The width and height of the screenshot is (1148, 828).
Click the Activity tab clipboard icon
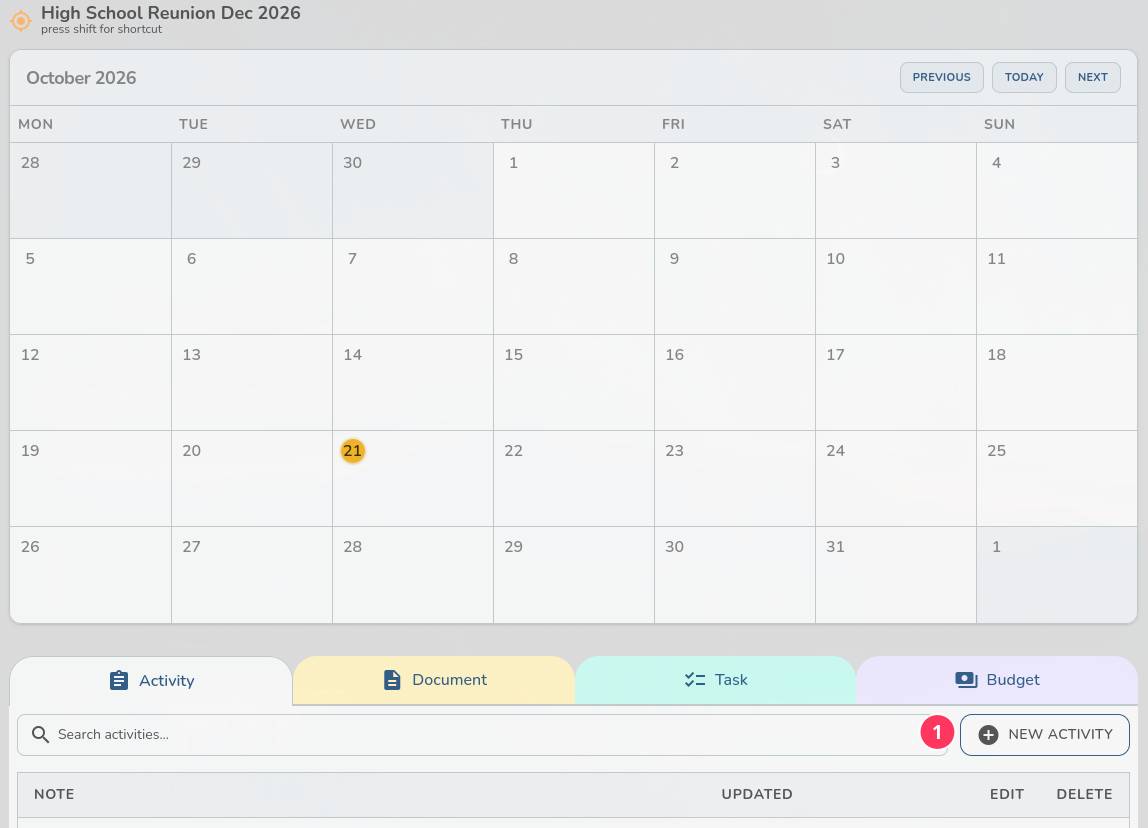(119, 680)
